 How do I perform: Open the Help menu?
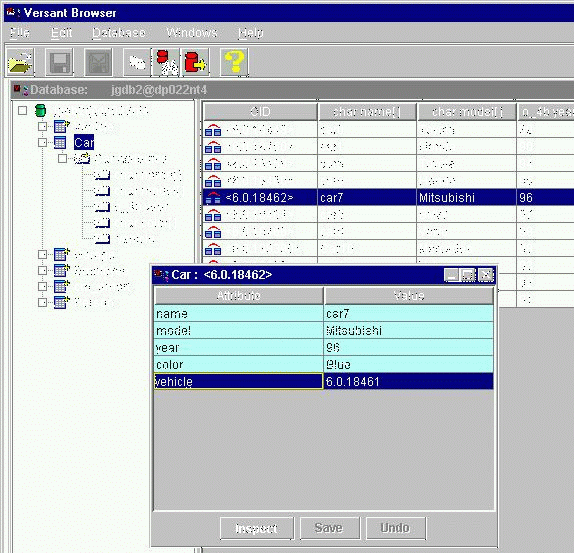click(250, 33)
